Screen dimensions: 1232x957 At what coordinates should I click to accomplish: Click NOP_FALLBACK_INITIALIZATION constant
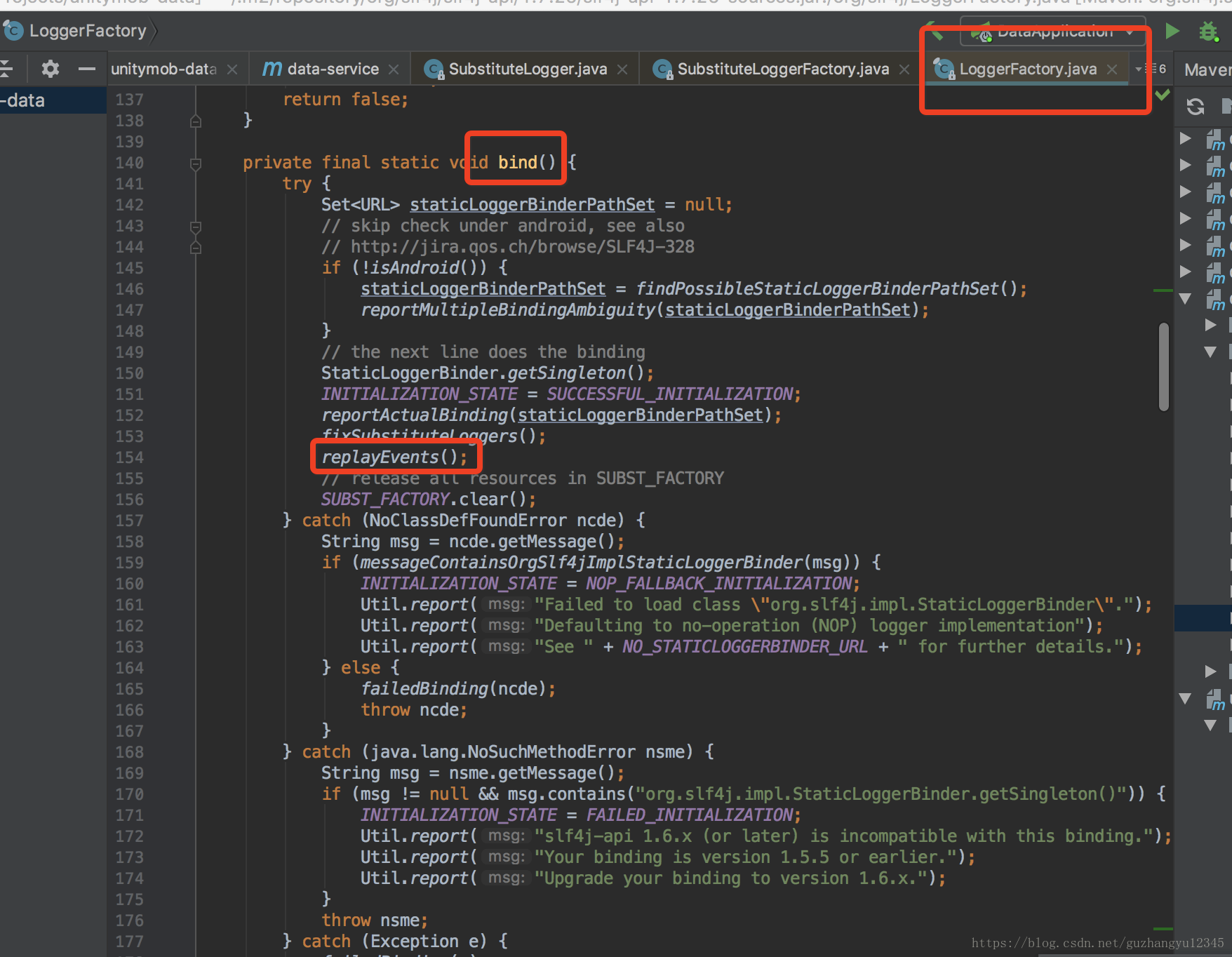pos(719,584)
